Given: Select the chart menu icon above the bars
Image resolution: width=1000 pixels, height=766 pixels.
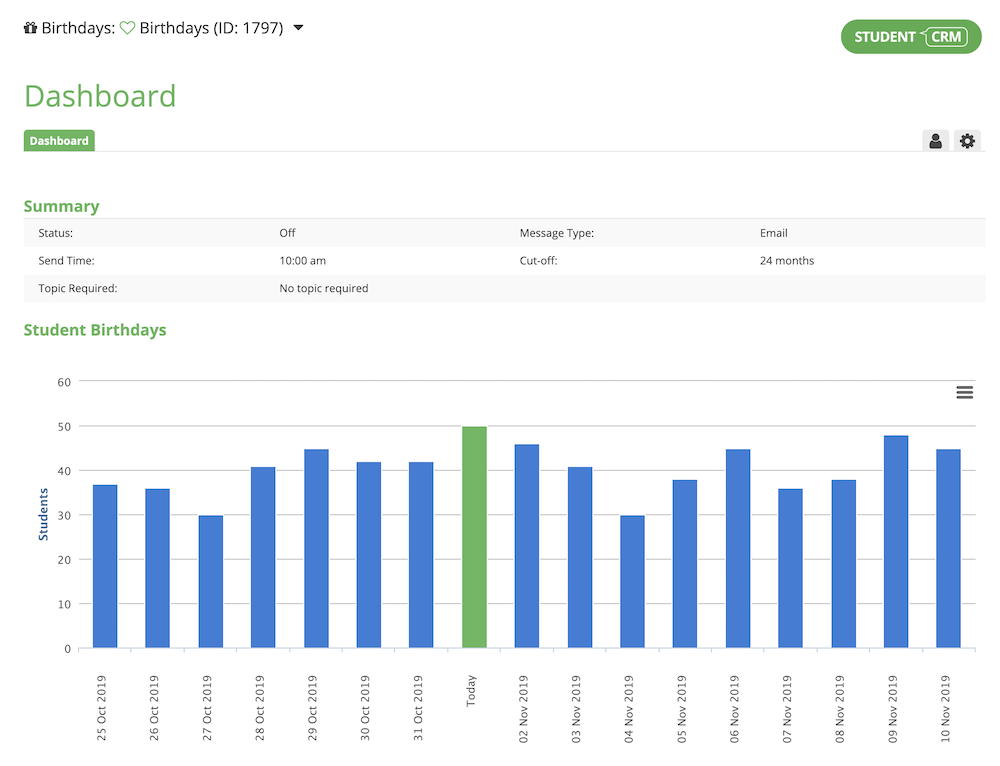Looking at the screenshot, I should (x=964, y=392).
